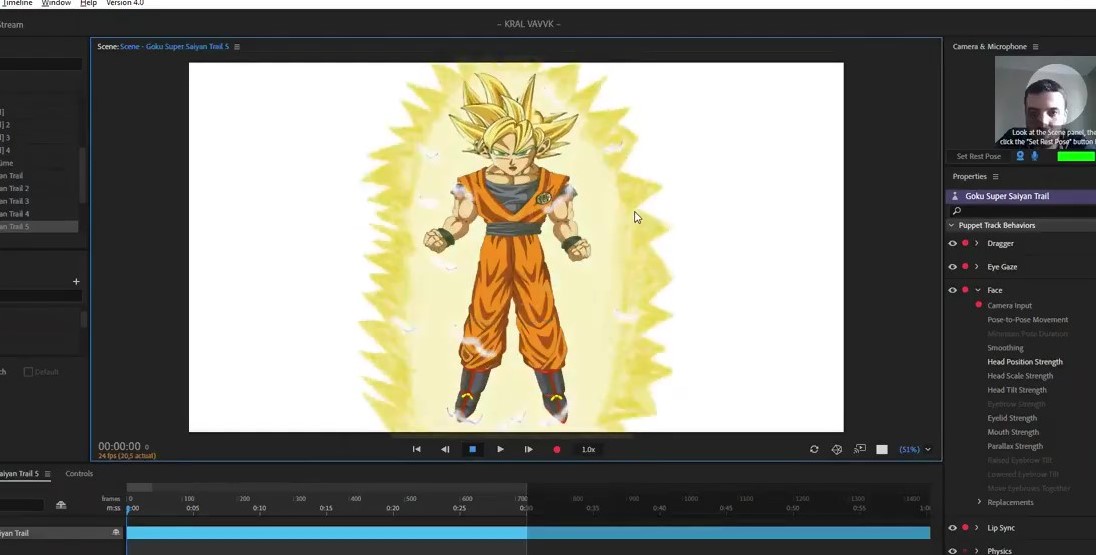This screenshot has width=1096, height=555.
Task: Click the 0:25 mark on time ruler
Action: click(x=459, y=508)
